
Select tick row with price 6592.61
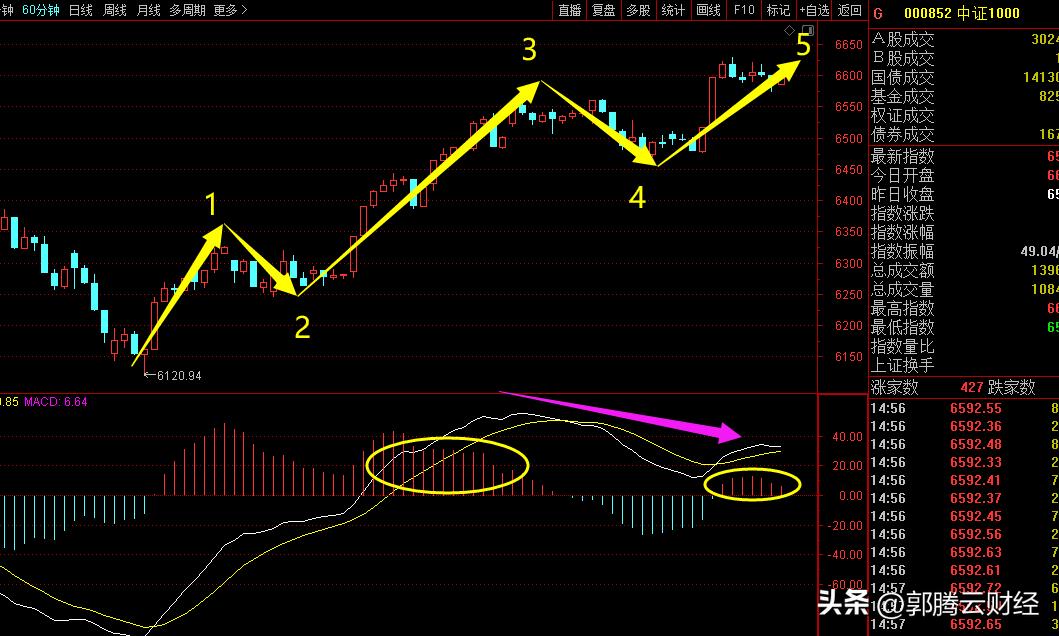[x=964, y=571]
